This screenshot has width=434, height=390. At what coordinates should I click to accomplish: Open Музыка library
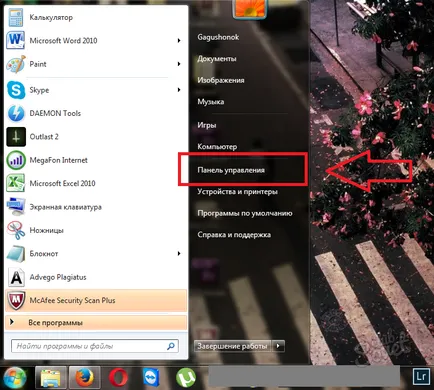[210, 102]
